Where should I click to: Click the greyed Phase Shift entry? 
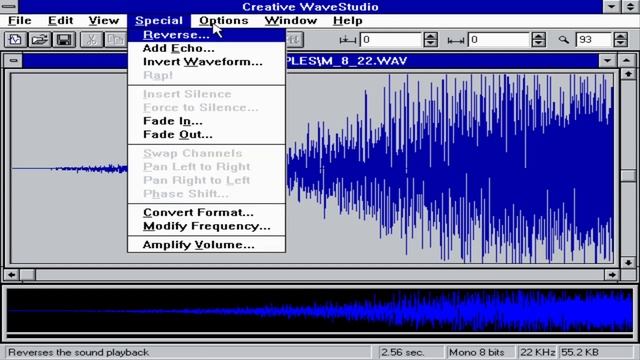[x=207, y=194]
